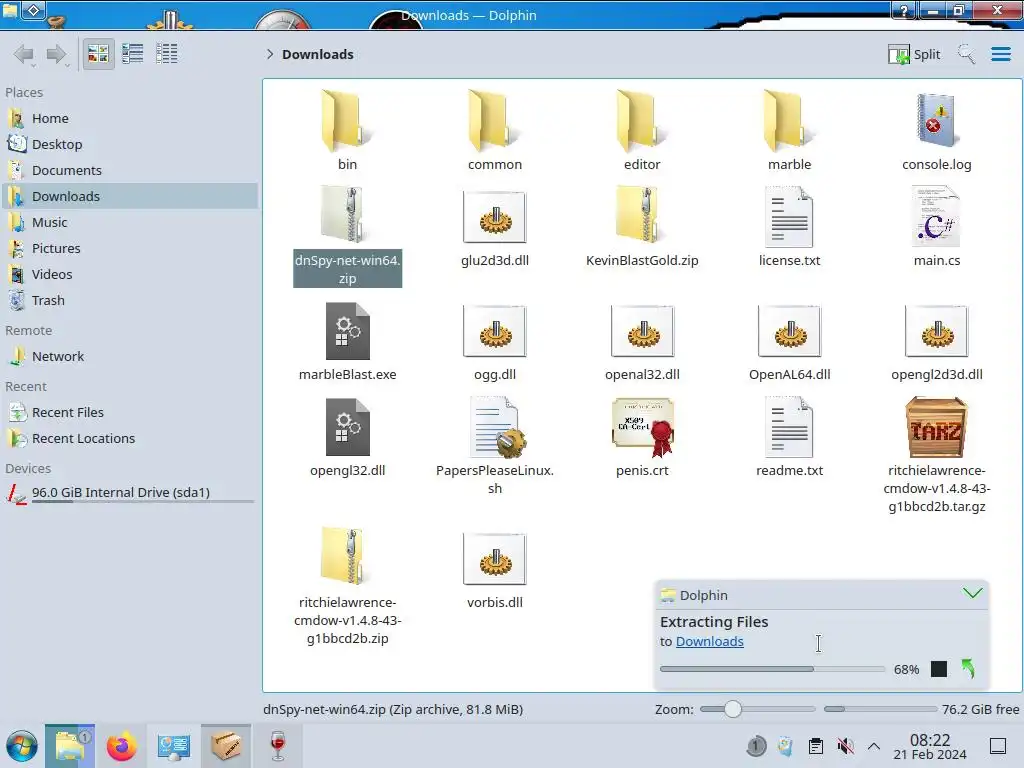Open the clipboard tray icon
This screenshot has height=768, width=1024.
816,746
